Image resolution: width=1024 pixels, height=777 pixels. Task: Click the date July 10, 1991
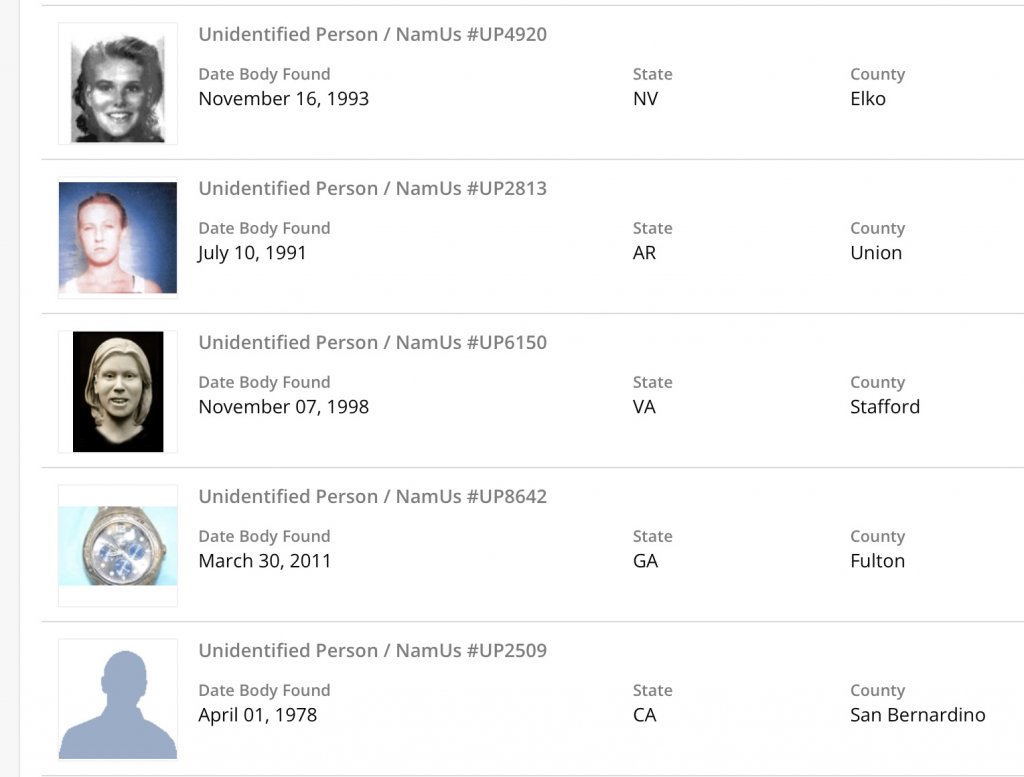[x=252, y=253]
